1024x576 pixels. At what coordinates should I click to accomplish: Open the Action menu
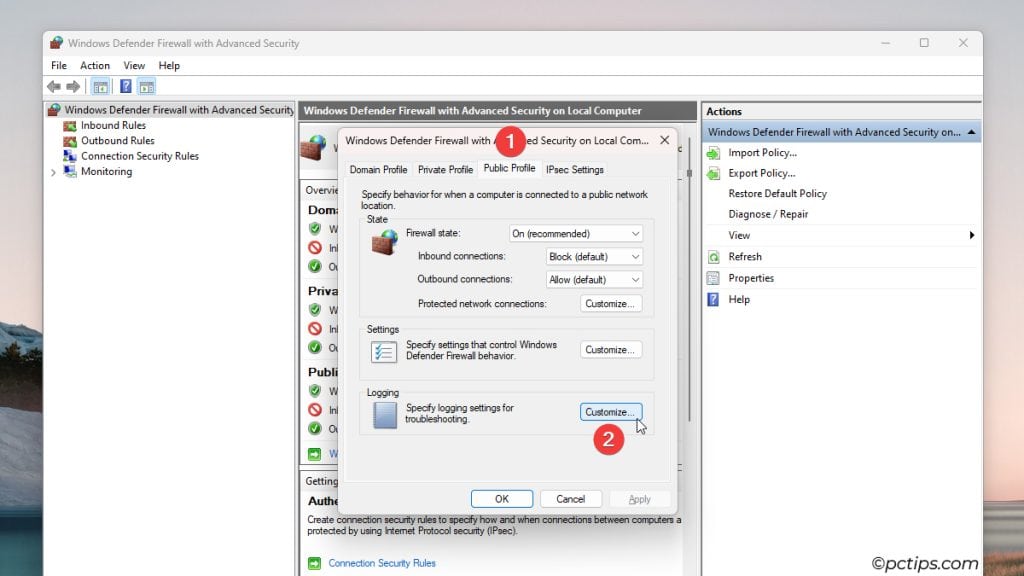[x=95, y=65]
